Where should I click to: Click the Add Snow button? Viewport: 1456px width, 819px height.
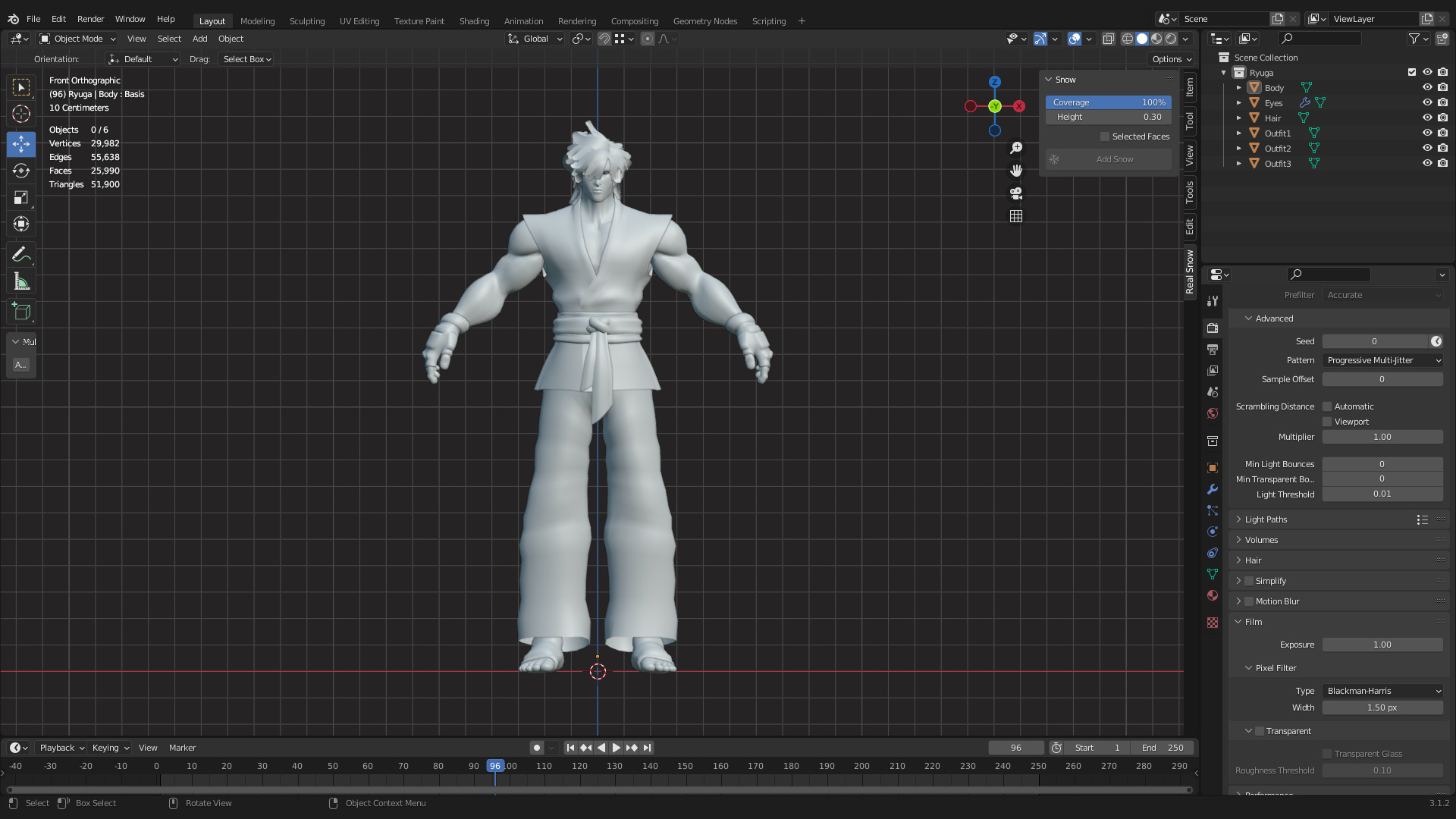1109,159
